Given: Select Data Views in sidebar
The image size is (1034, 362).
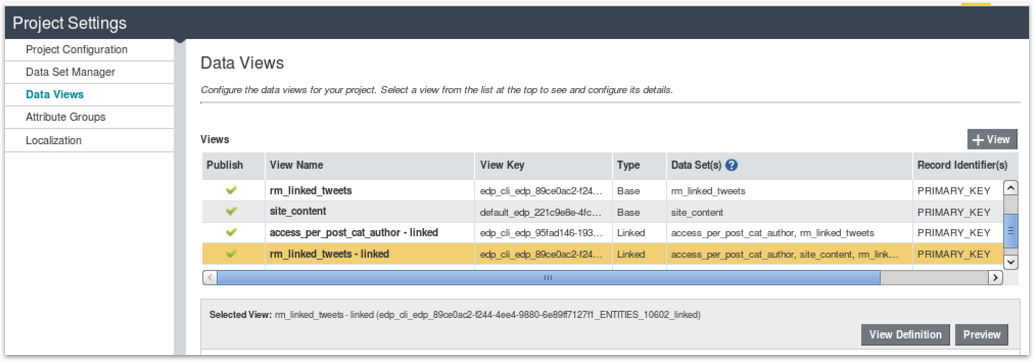Looking at the screenshot, I should coord(55,94).
